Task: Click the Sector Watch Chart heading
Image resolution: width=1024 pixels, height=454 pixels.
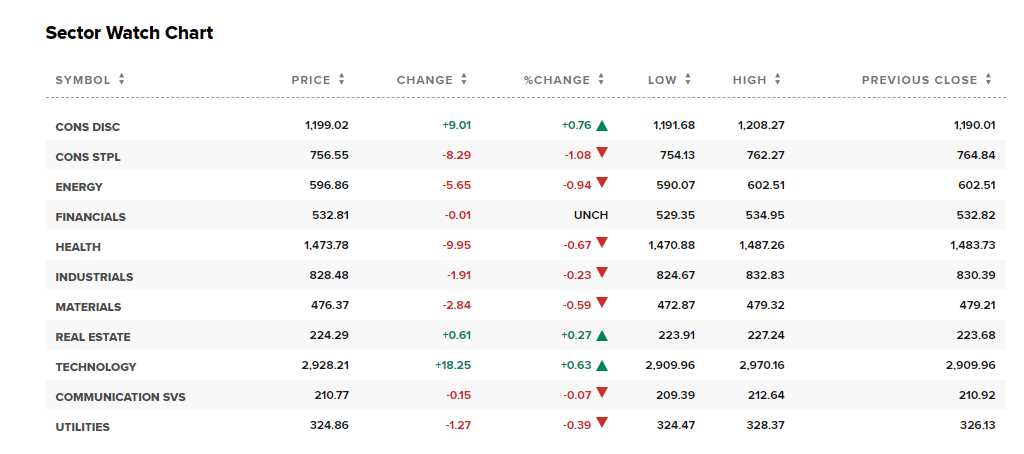Action: tap(129, 33)
